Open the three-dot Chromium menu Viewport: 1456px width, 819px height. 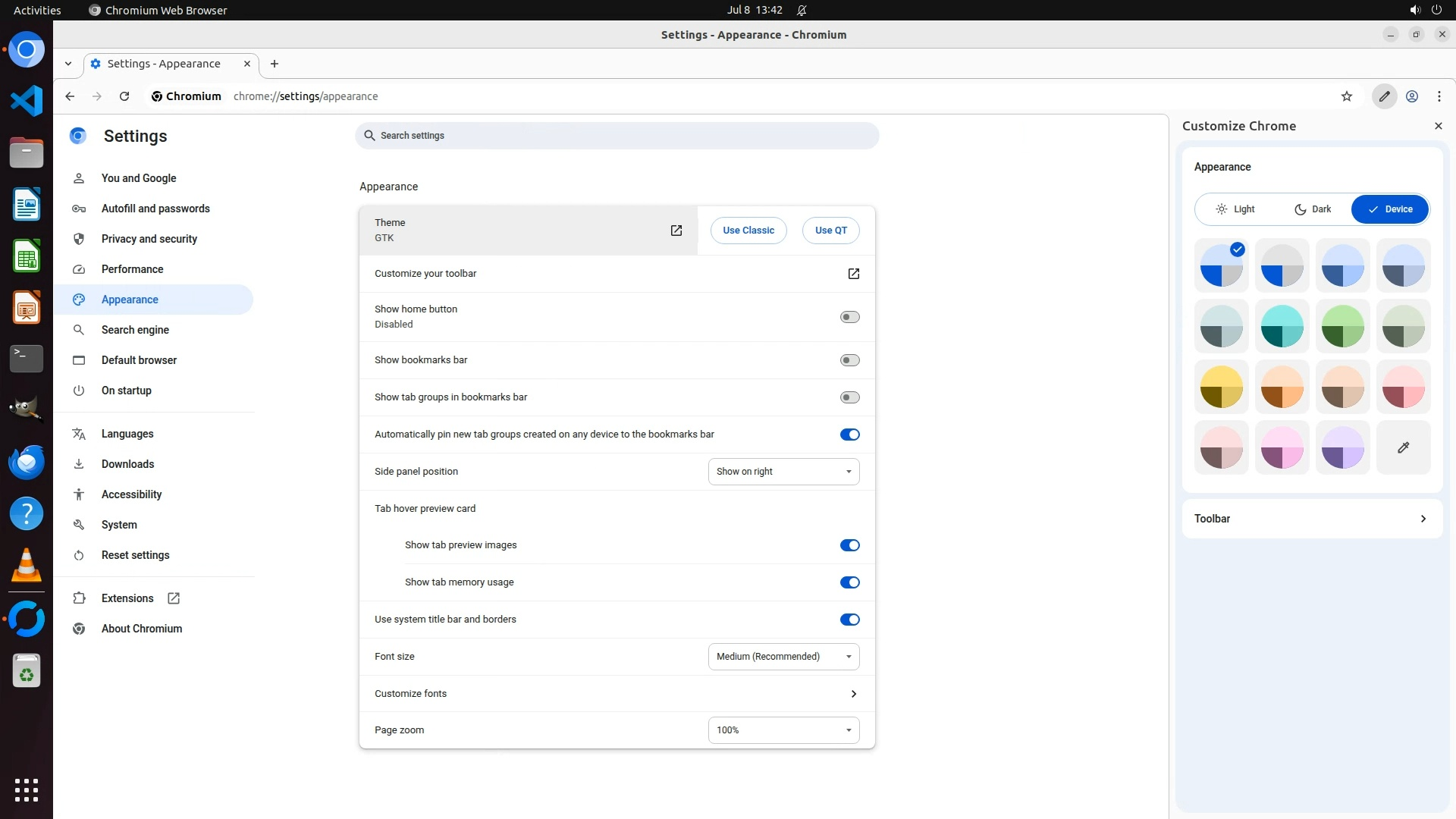1439,96
